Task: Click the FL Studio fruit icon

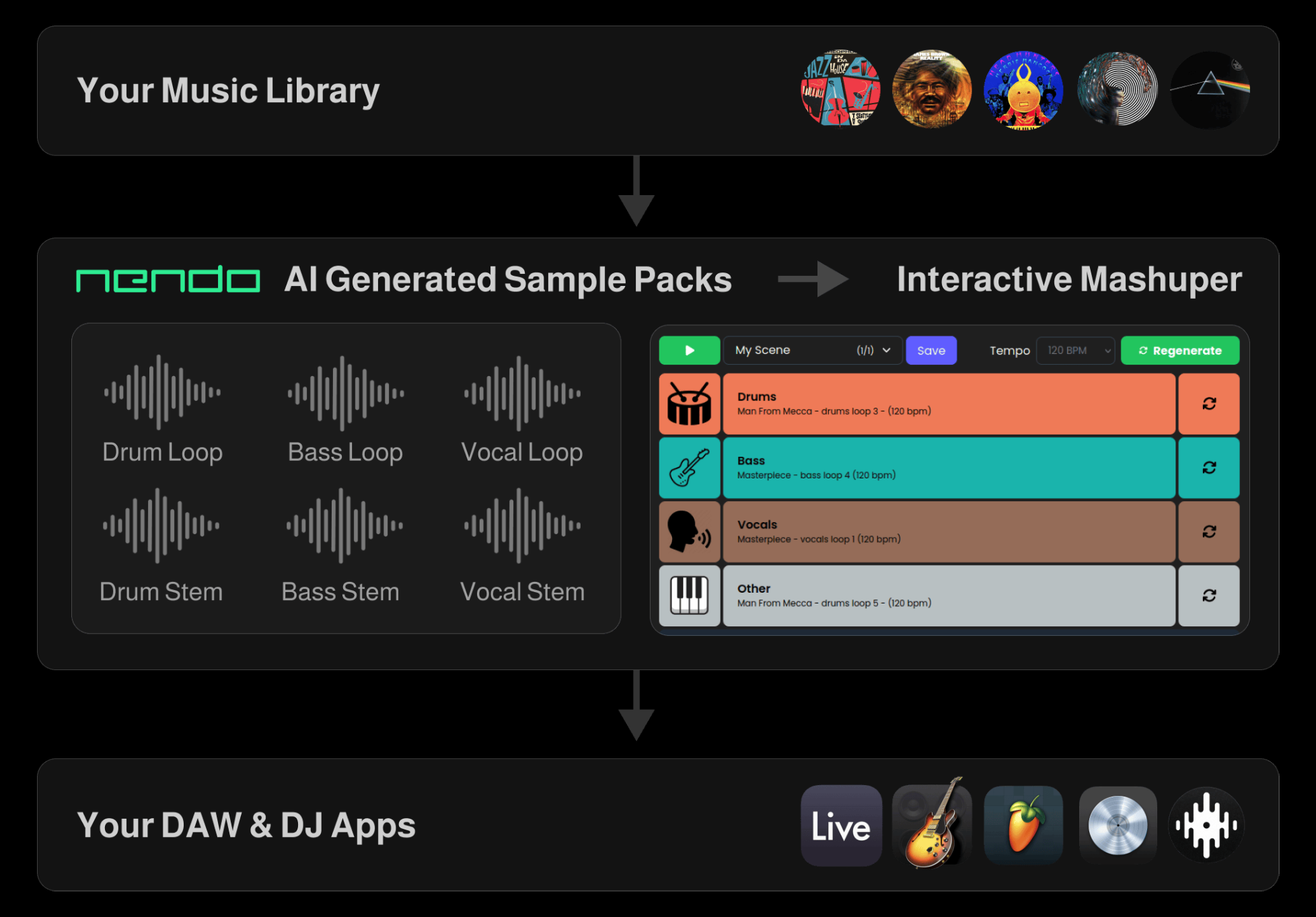Action: coord(1023,826)
